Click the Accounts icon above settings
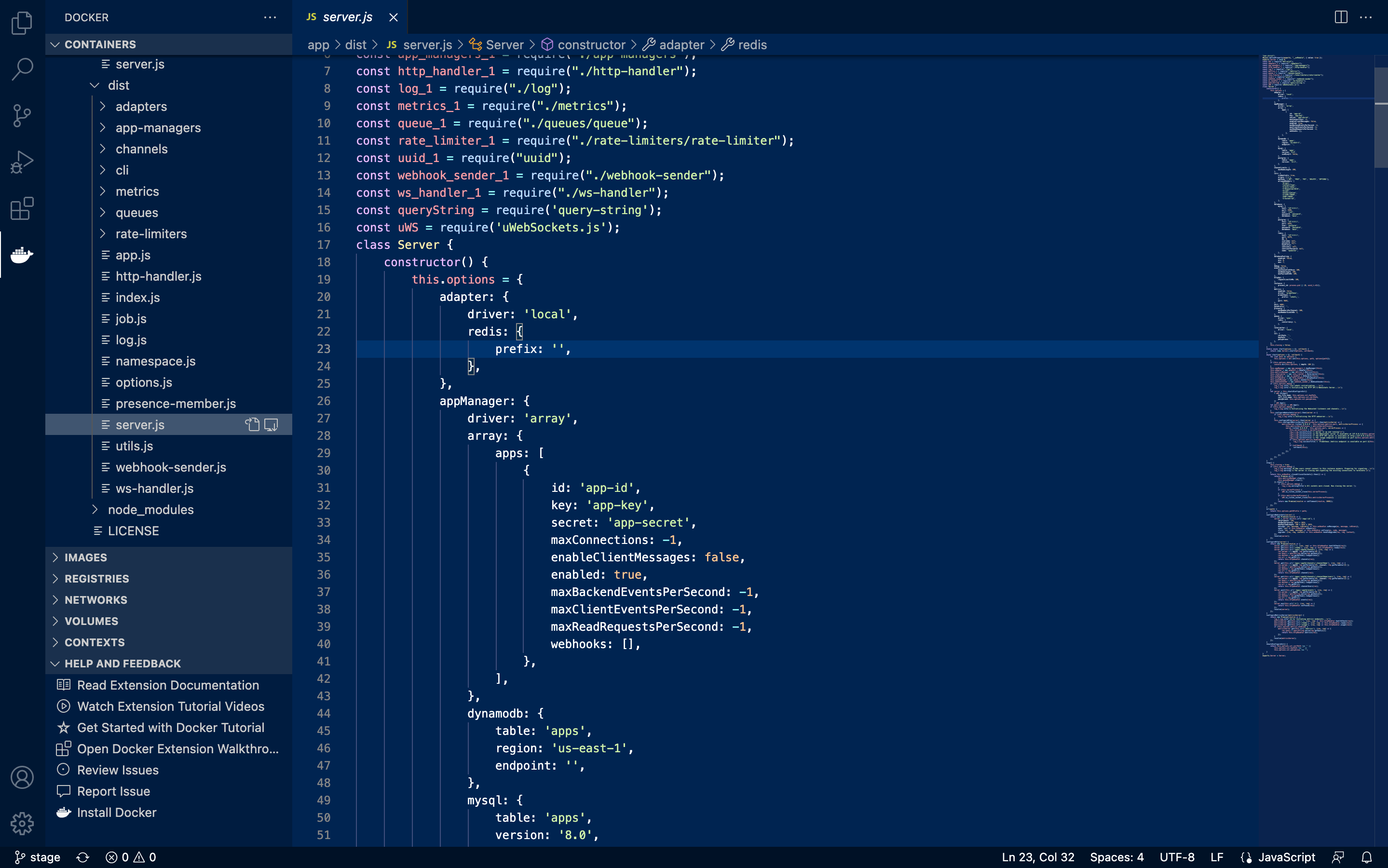This screenshot has width=1388, height=868. click(x=22, y=777)
